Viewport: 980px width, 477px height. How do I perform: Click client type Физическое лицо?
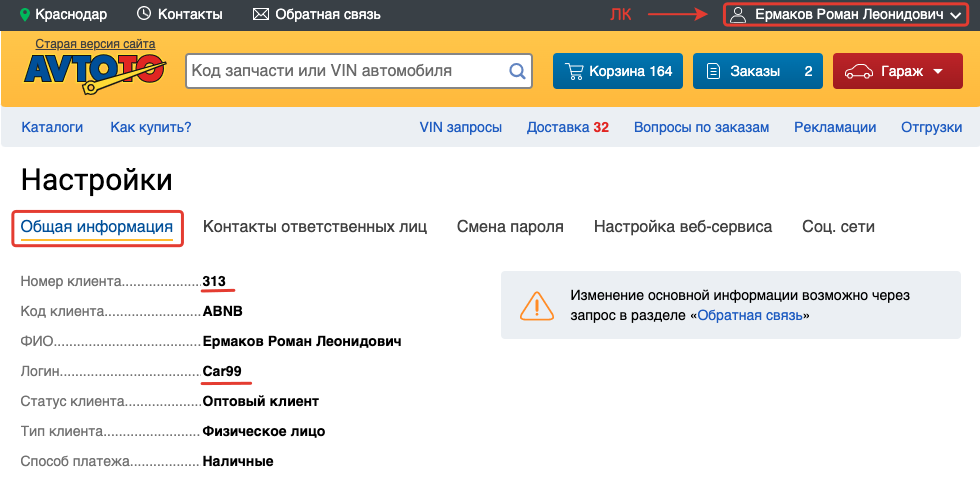264,431
